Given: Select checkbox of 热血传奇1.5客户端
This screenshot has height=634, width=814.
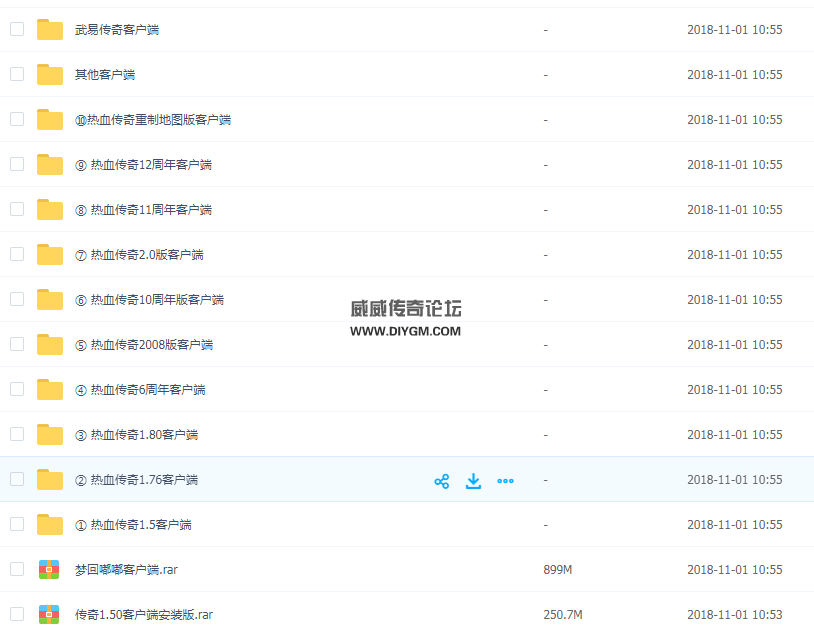Looking at the screenshot, I should point(17,524).
